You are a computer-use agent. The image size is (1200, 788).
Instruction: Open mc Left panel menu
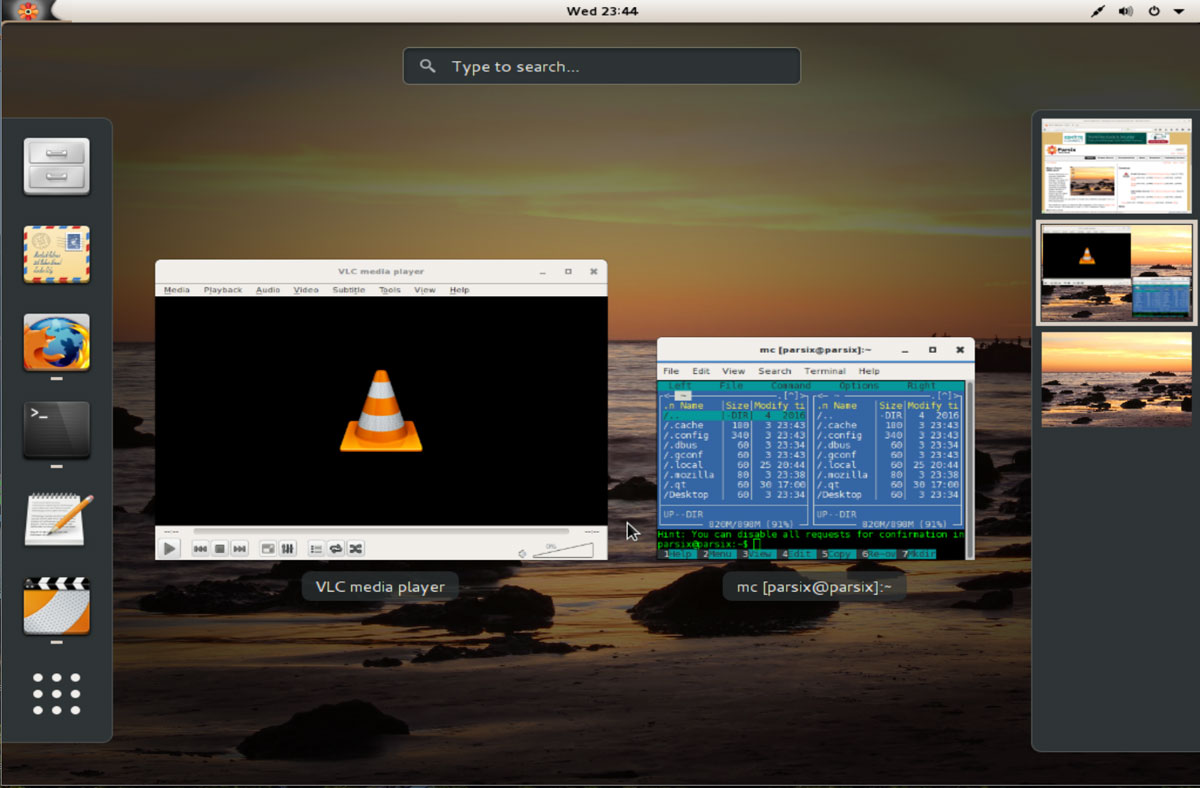click(680, 386)
